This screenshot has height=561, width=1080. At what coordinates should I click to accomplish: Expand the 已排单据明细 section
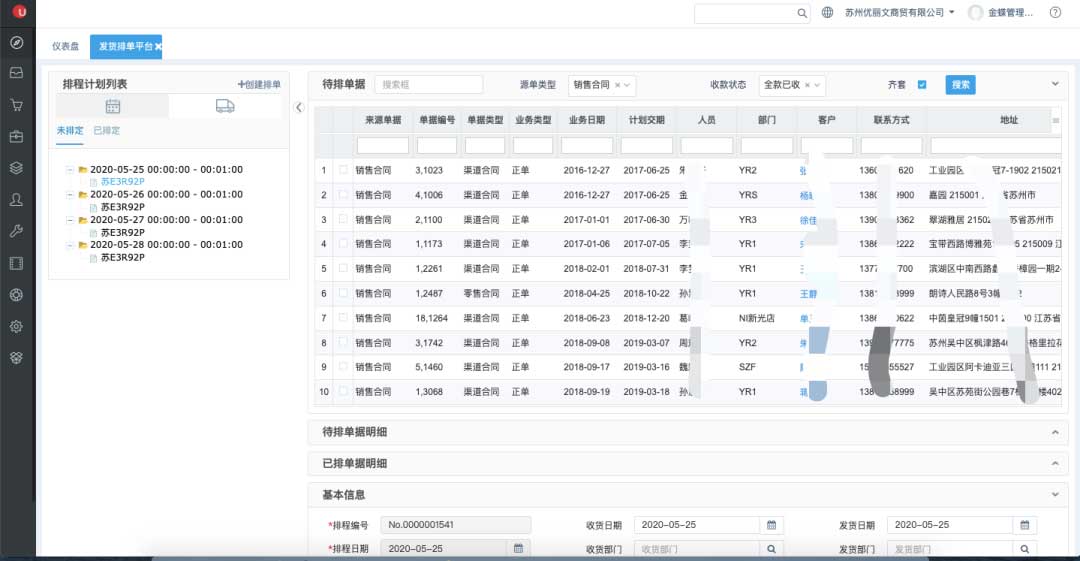(1055, 464)
